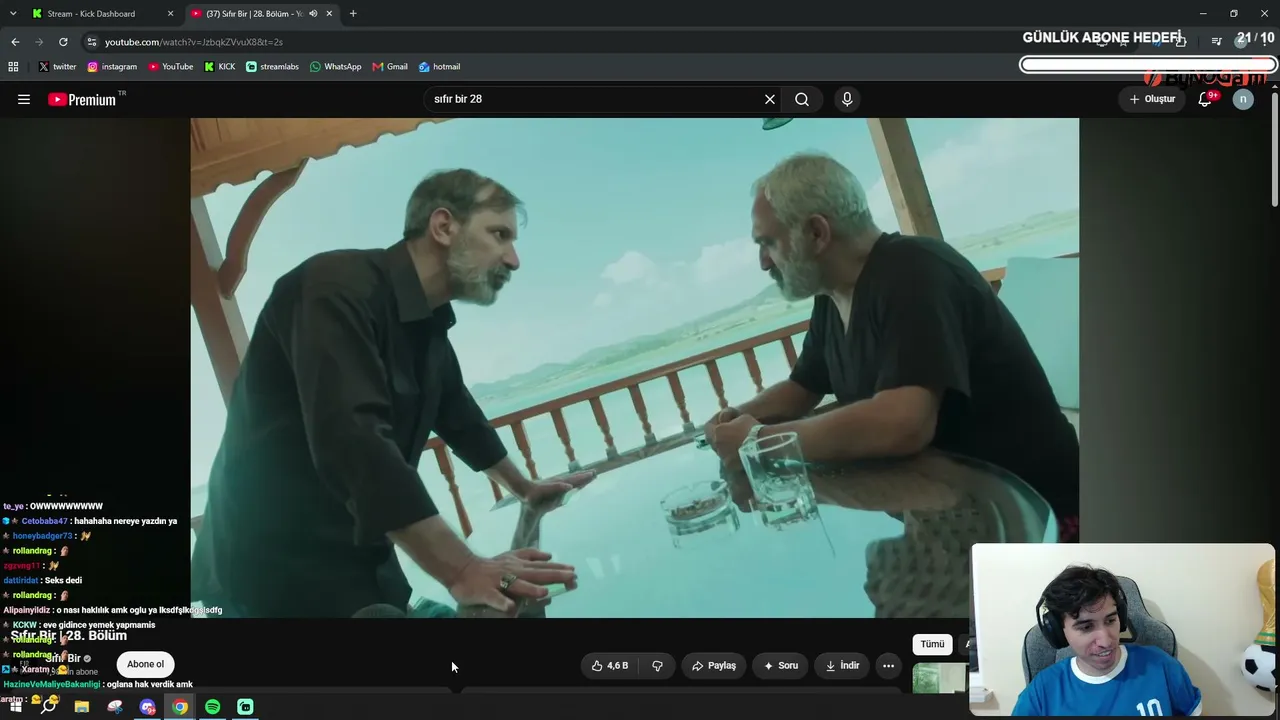Open a new browser tab
Screen dimensions: 1280x720
point(353,14)
